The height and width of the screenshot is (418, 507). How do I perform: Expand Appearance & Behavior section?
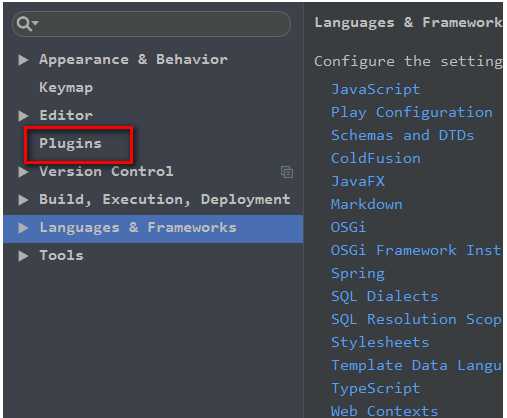(x=23, y=60)
